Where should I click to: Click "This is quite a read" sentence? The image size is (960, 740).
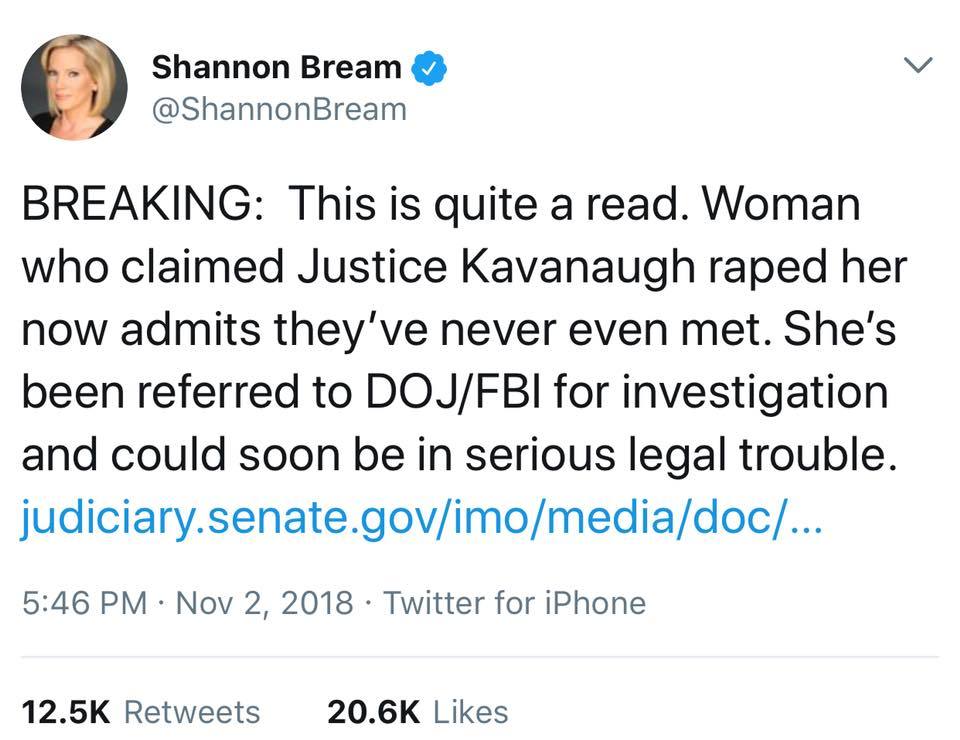(x=488, y=206)
